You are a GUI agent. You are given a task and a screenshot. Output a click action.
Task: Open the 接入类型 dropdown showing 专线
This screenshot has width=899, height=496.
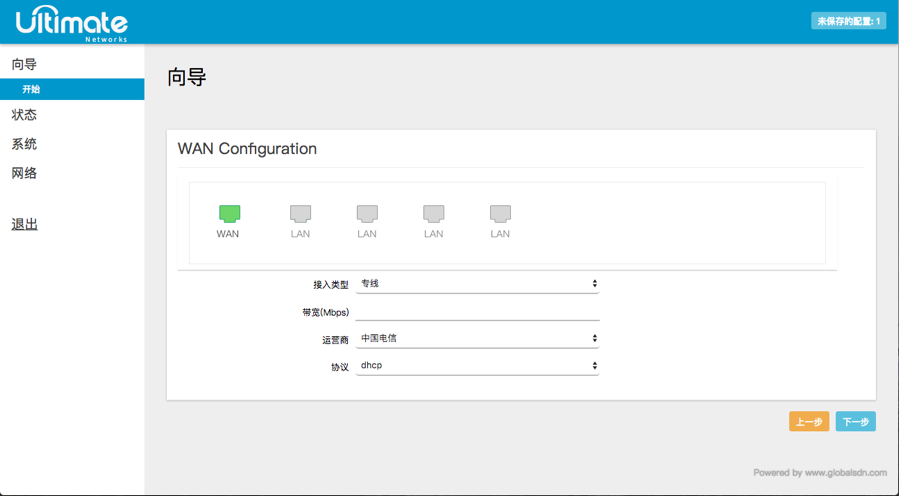[x=477, y=284]
